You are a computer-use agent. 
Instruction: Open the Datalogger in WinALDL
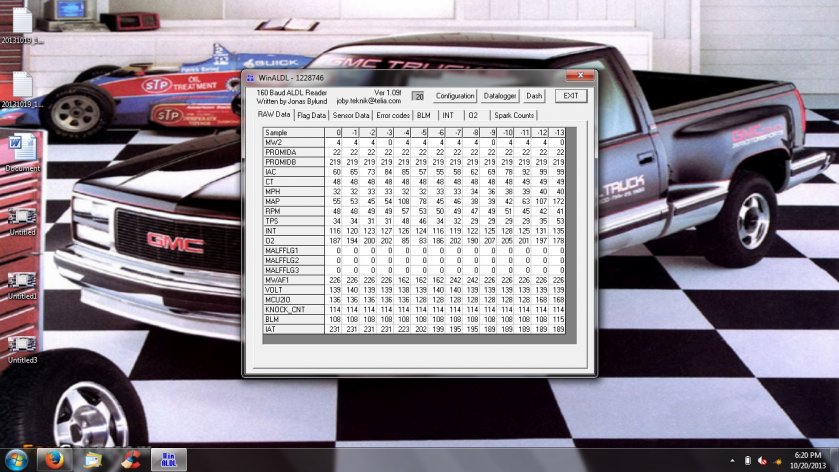pyautogui.click(x=500, y=96)
